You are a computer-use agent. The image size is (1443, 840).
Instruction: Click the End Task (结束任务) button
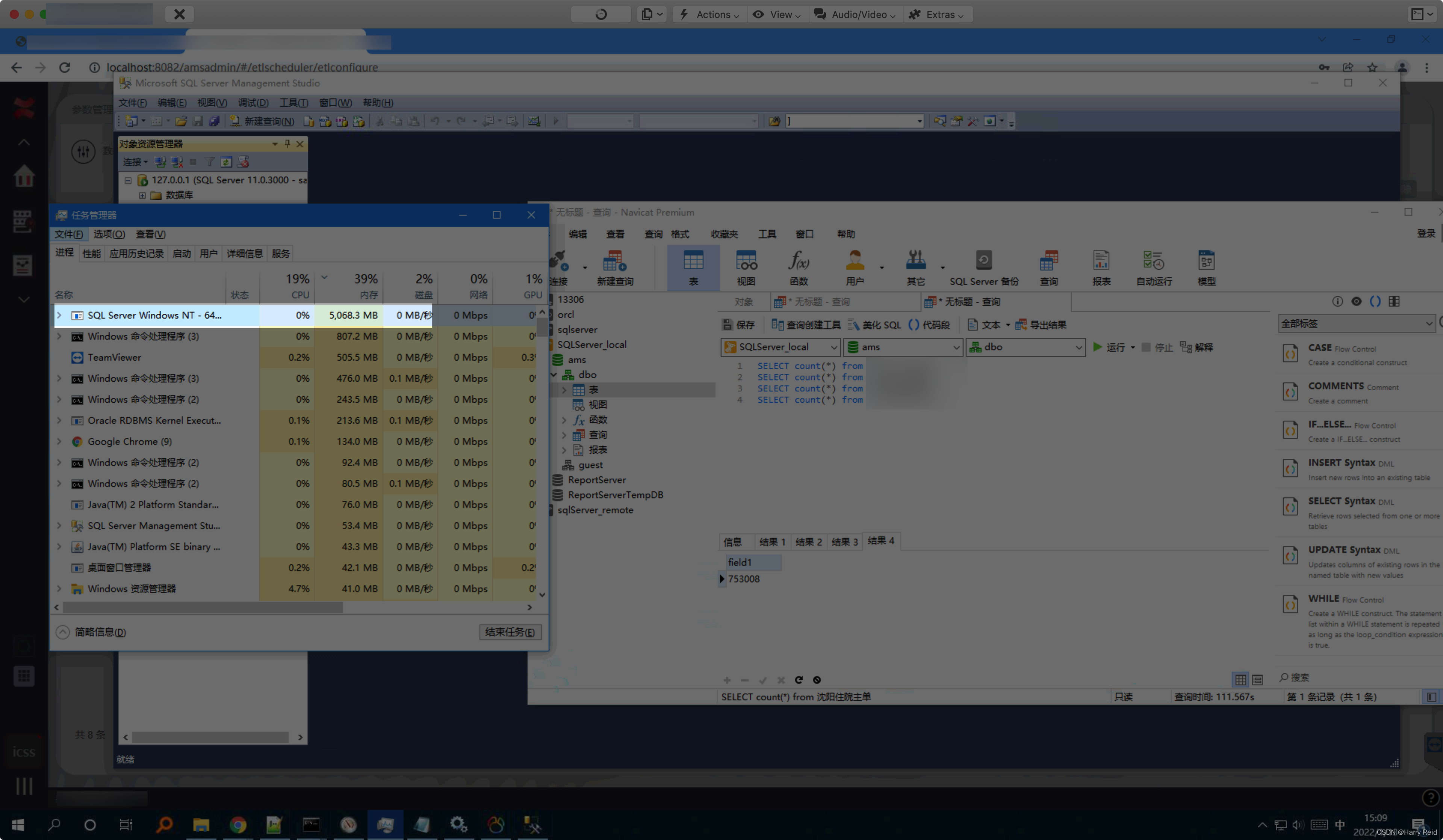[510, 632]
